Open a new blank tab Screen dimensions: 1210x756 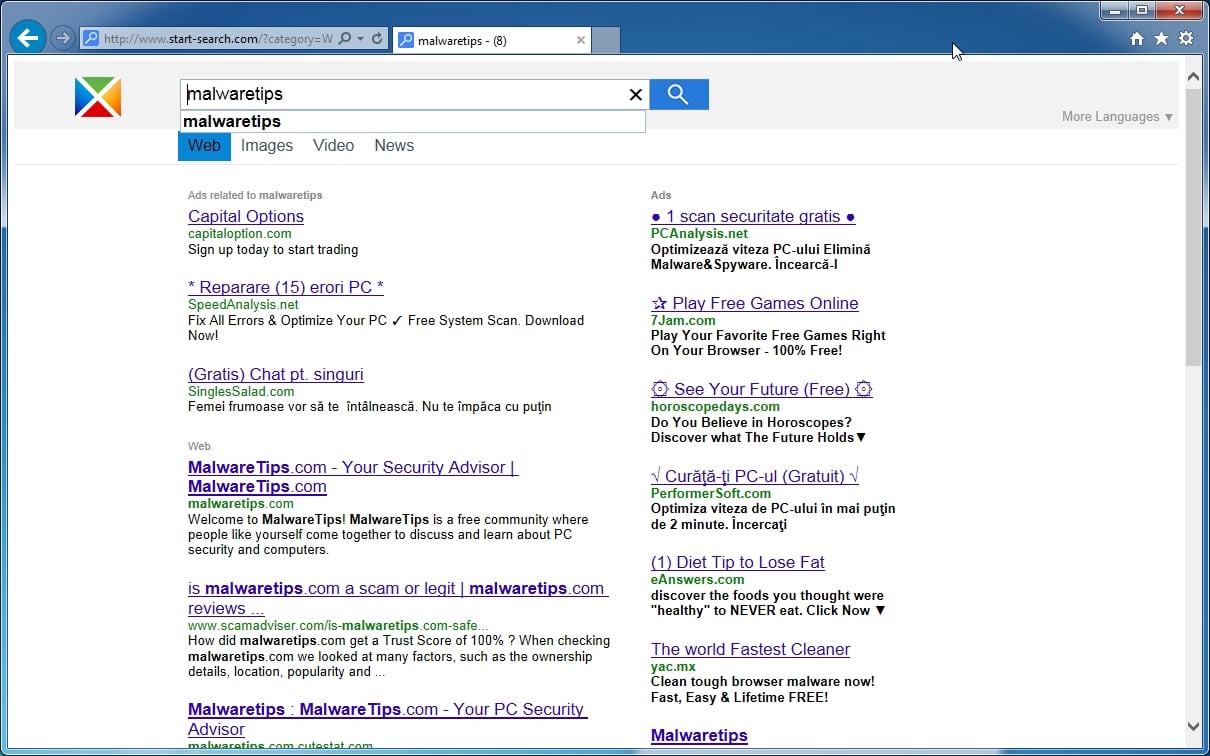coord(606,40)
